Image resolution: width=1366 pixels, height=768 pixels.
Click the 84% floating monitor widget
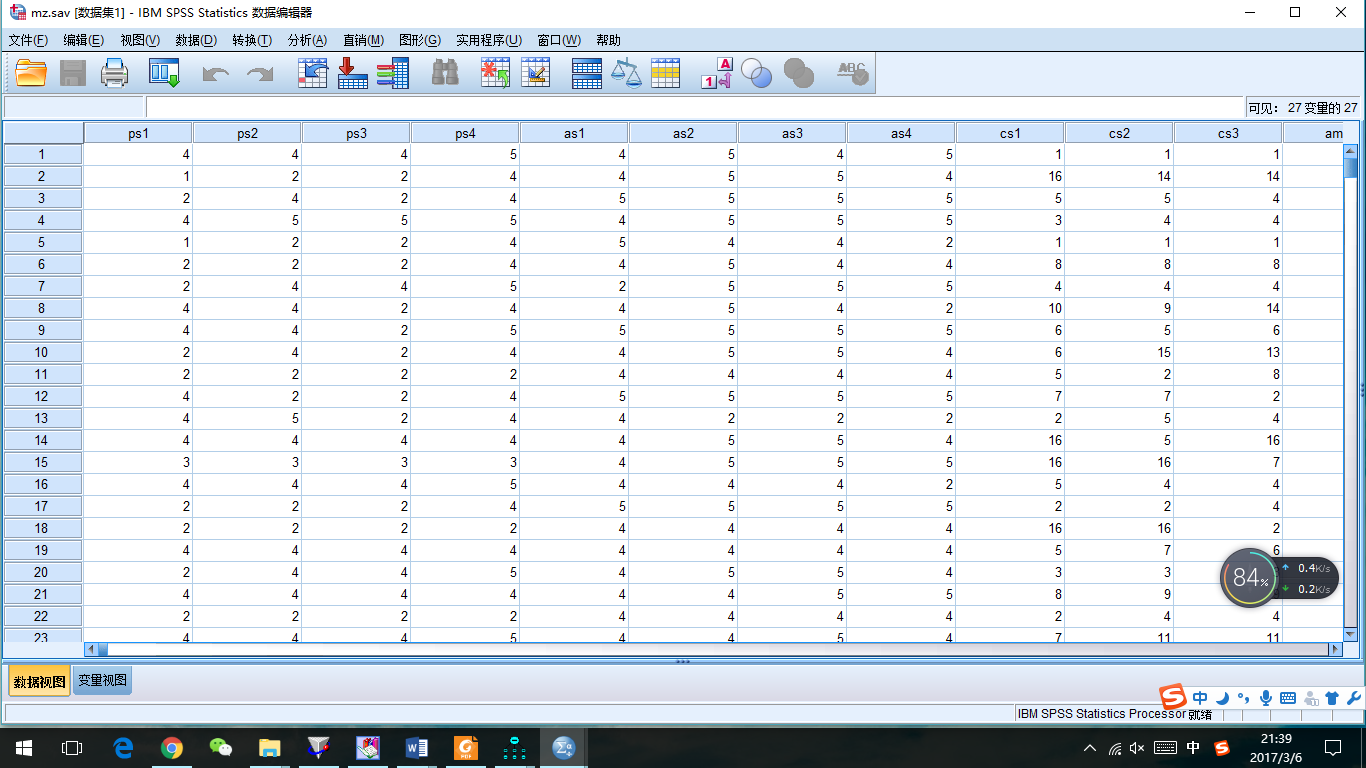coord(1250,577)
